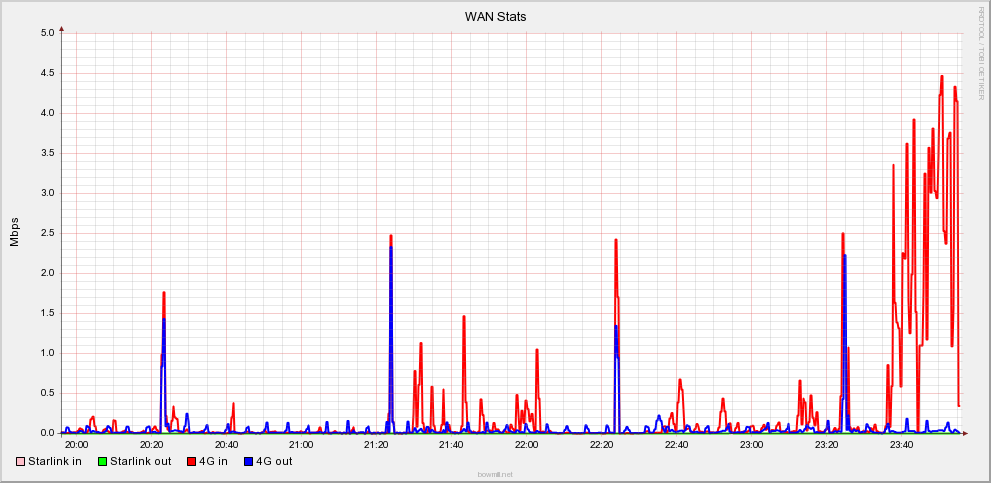Click the Mbps y-axis label
991x483 pixels.
pyautogui.click(x=15, y=230)
